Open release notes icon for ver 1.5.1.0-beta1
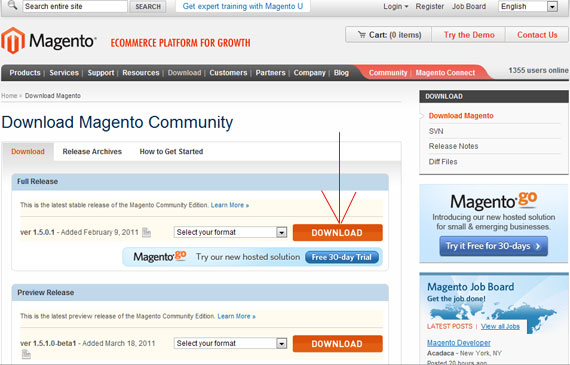 [26, 354]
